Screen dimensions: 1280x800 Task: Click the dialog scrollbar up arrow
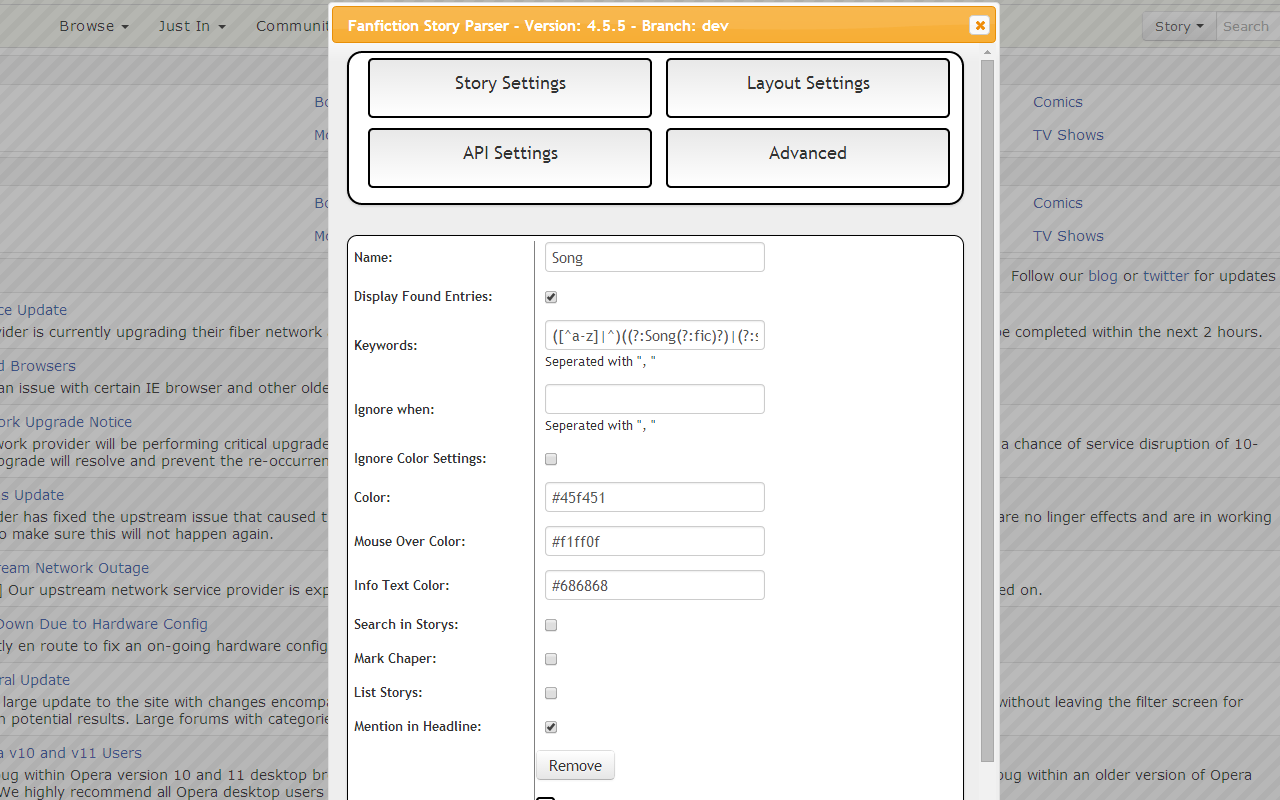(987, 52)
